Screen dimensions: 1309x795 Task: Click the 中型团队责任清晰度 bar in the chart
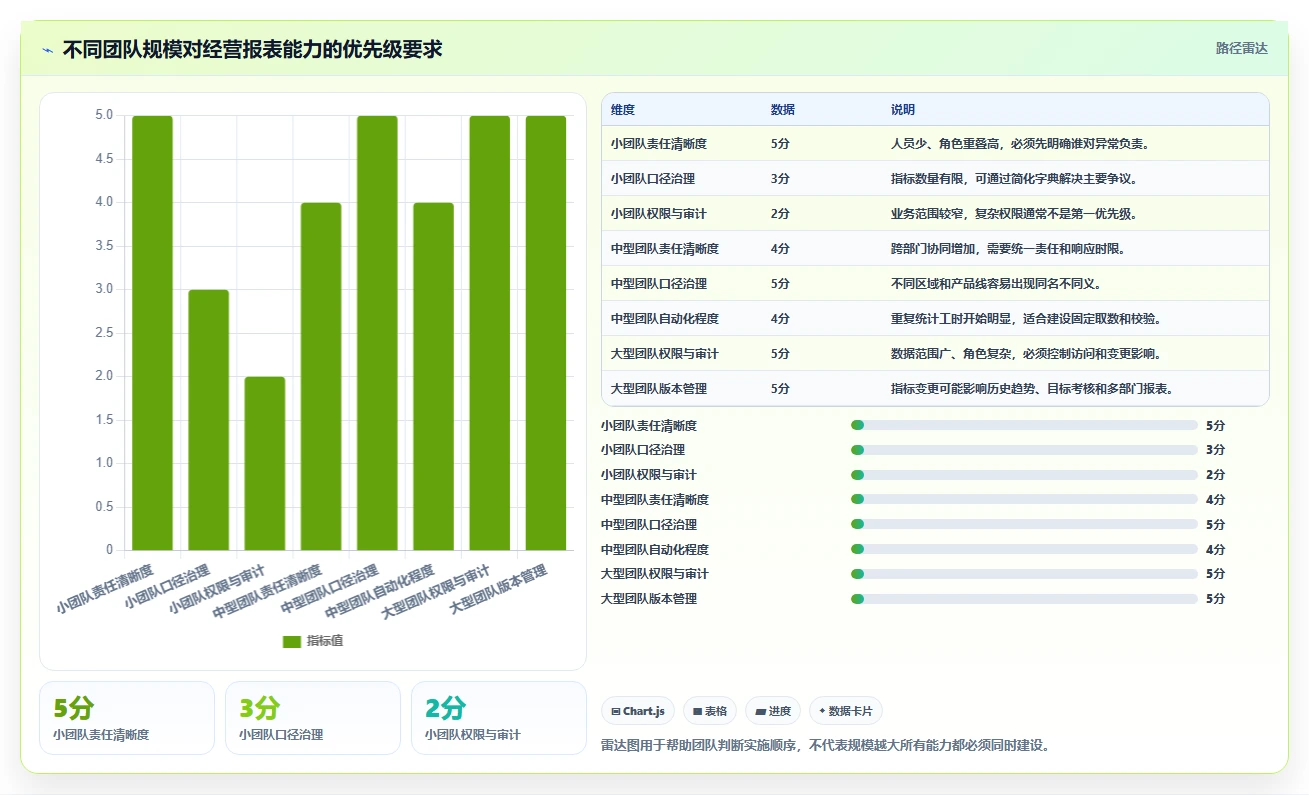pyautogui.click(x=321, y=376)
